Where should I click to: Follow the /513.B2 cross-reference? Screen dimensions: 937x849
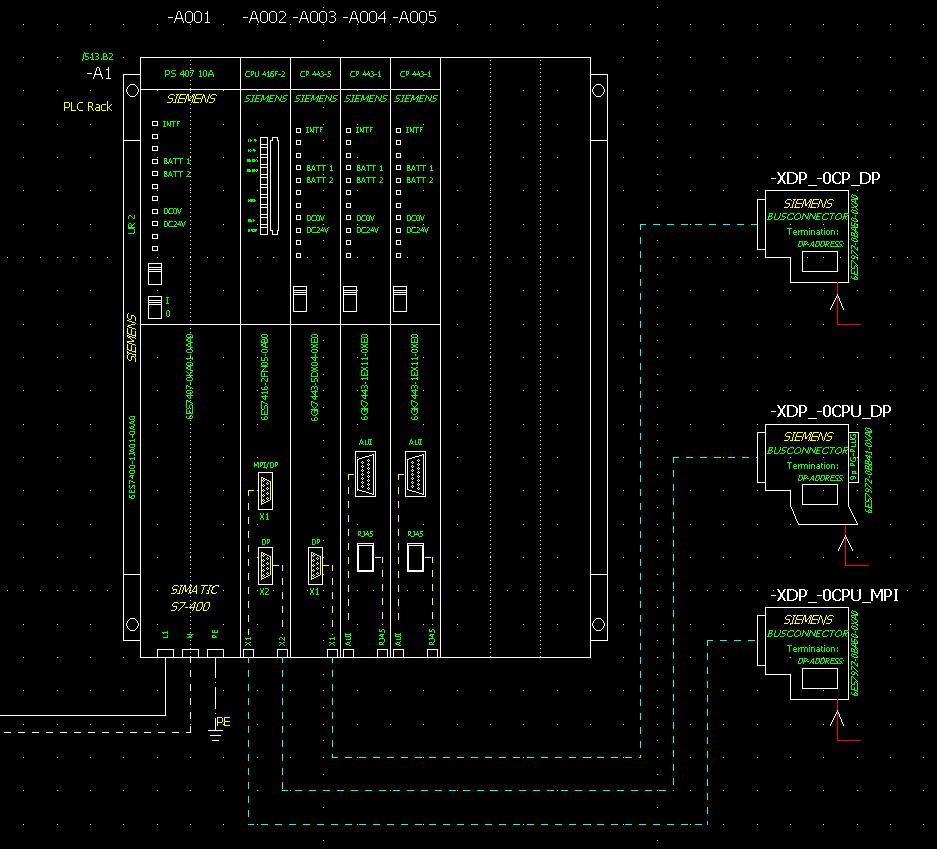point(97,57)
